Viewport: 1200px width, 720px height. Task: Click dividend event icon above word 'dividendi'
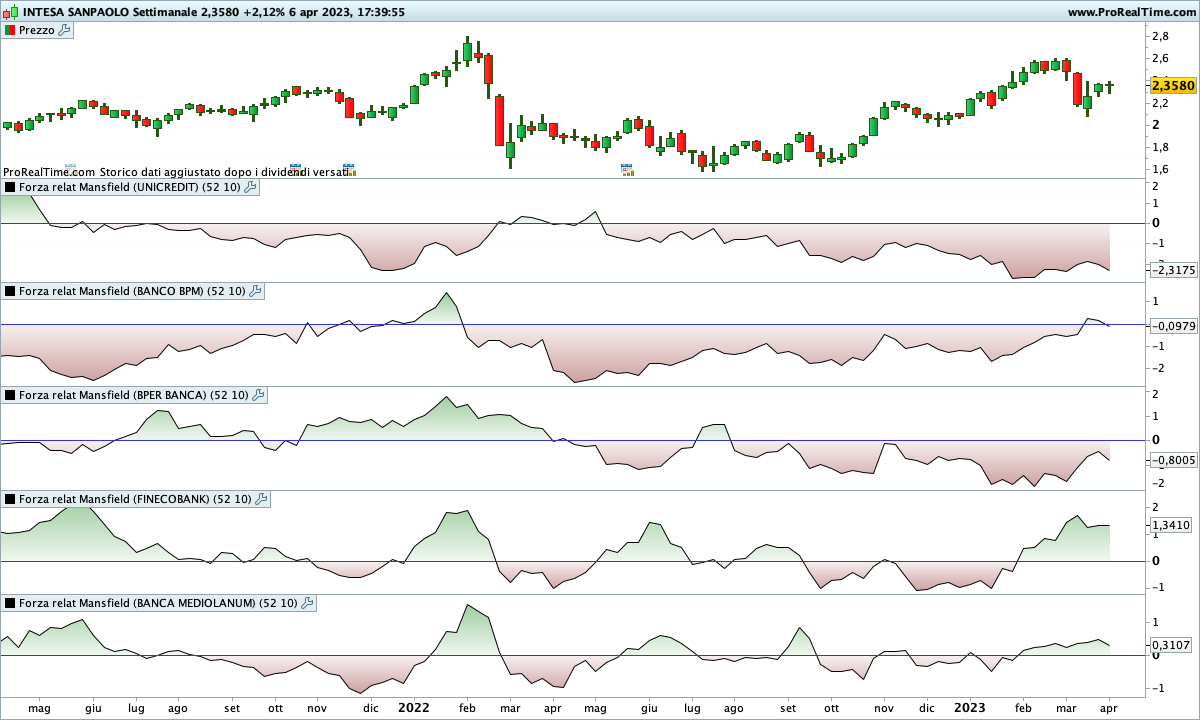click(x=295, y=170)
